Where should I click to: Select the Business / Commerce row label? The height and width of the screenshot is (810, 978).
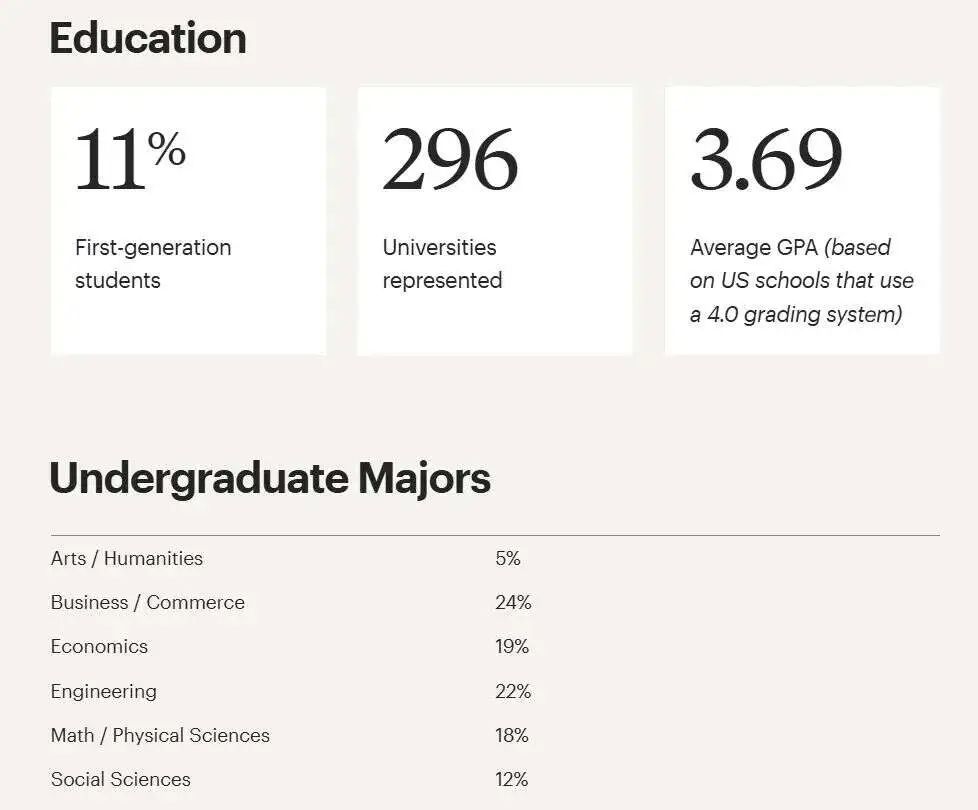[x=148, y=602]
